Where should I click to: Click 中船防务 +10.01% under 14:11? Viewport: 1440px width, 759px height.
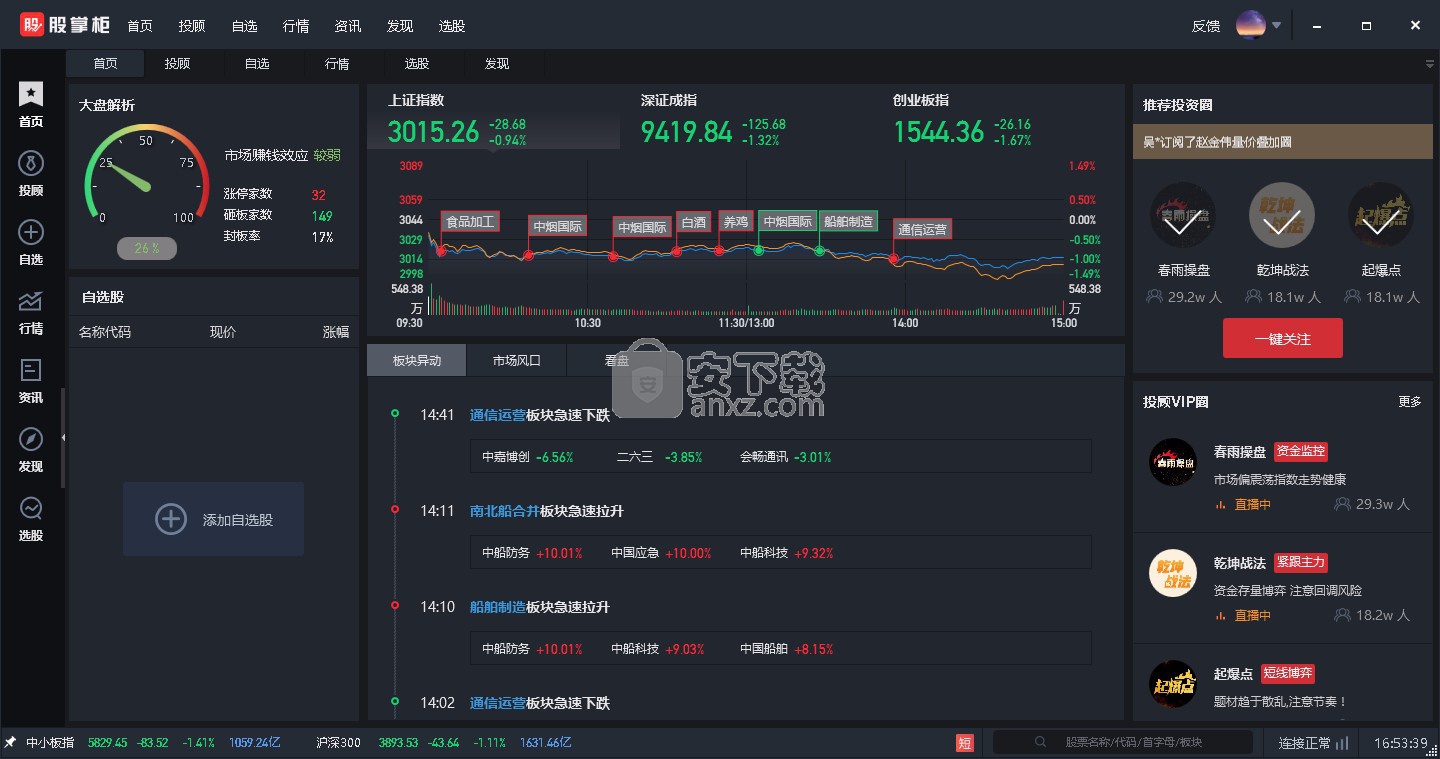click(532, 553)
